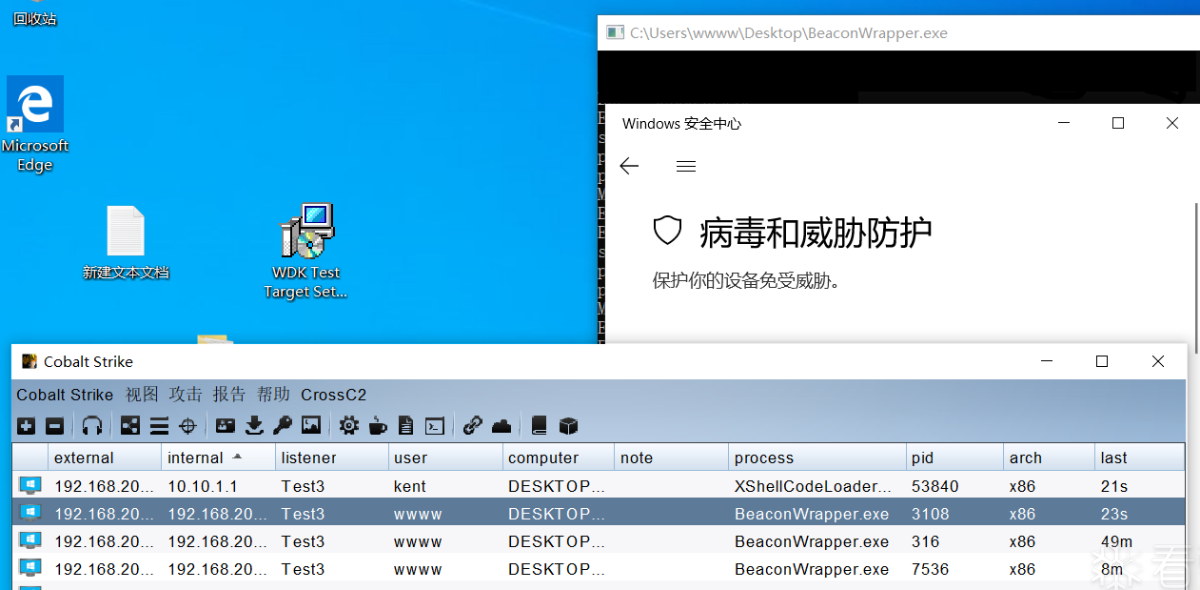Sort sessions by the note column header
The width and height of the screenshot is (1200, 590).
tap(671, 458)
